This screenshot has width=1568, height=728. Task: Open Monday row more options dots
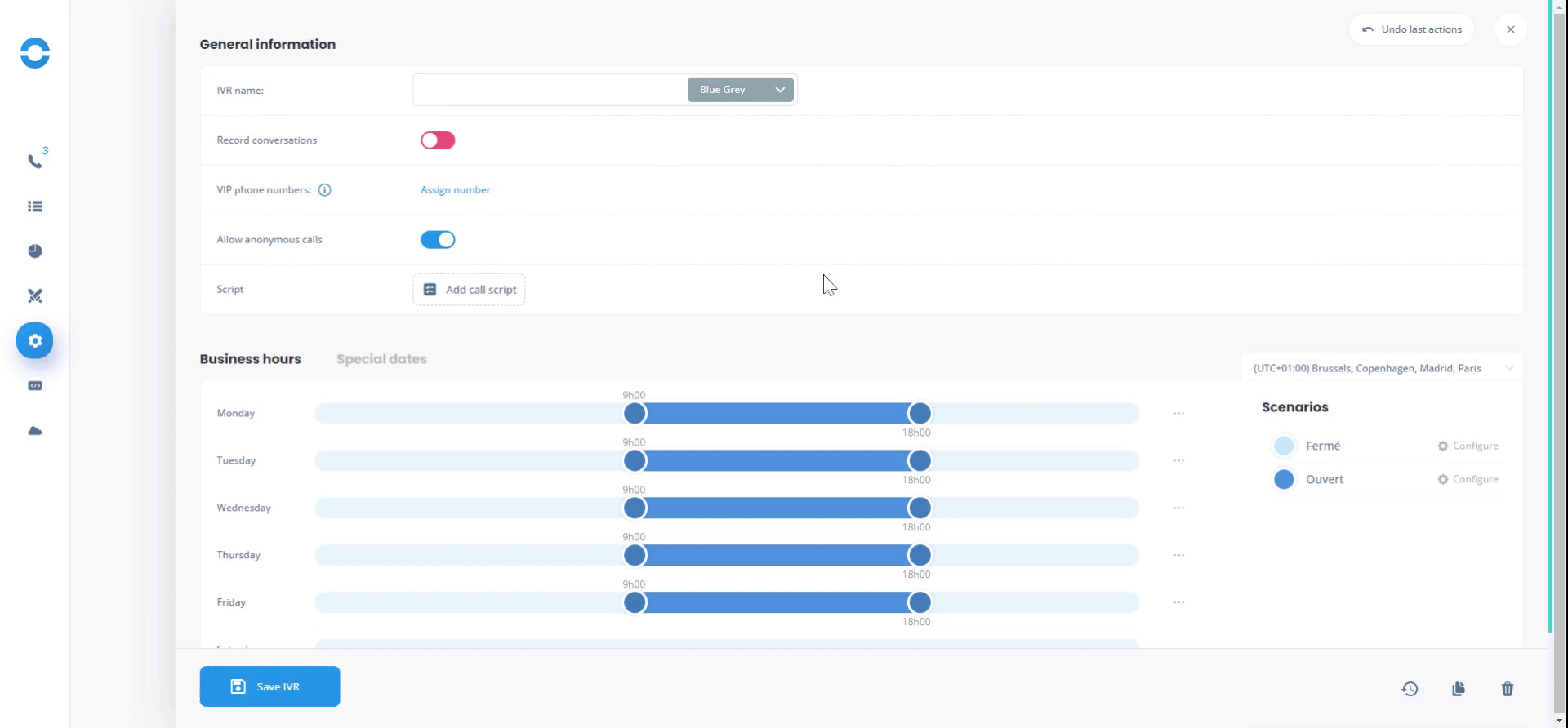tap(1178, 414)
